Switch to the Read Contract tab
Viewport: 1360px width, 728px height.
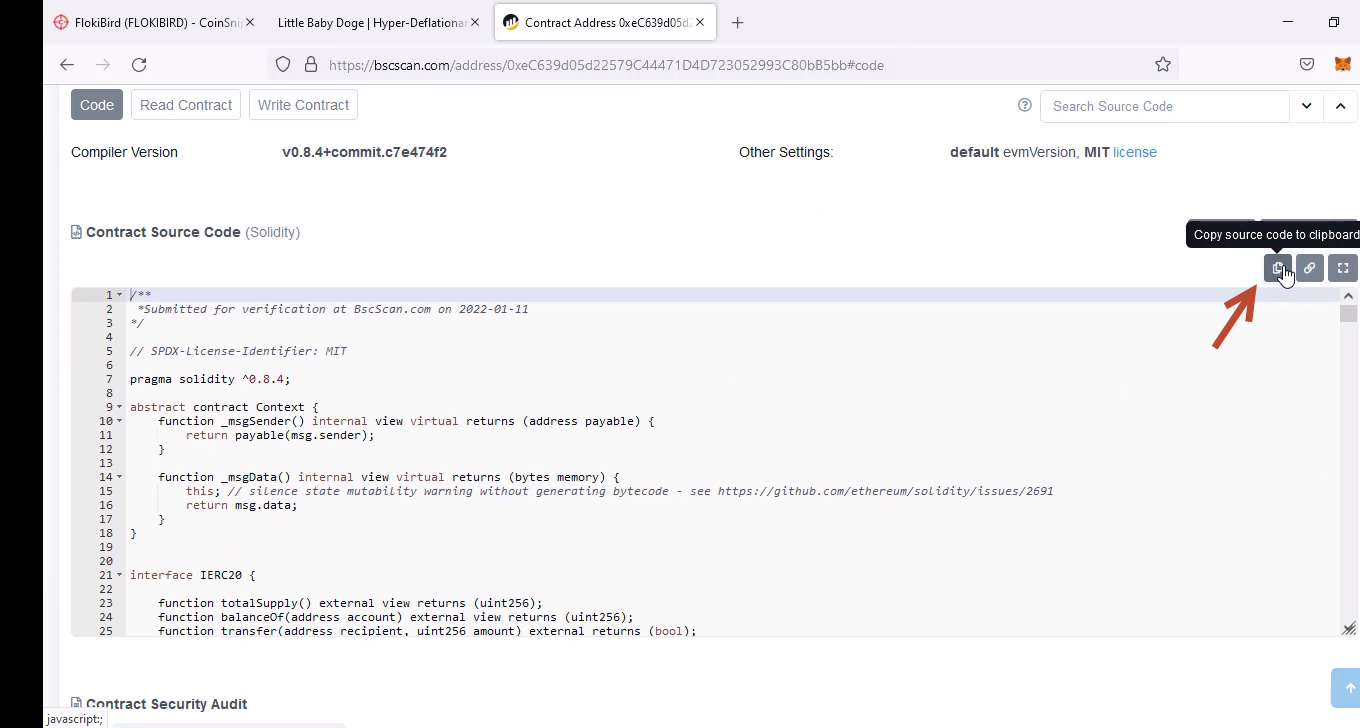[x=185, y=105]
